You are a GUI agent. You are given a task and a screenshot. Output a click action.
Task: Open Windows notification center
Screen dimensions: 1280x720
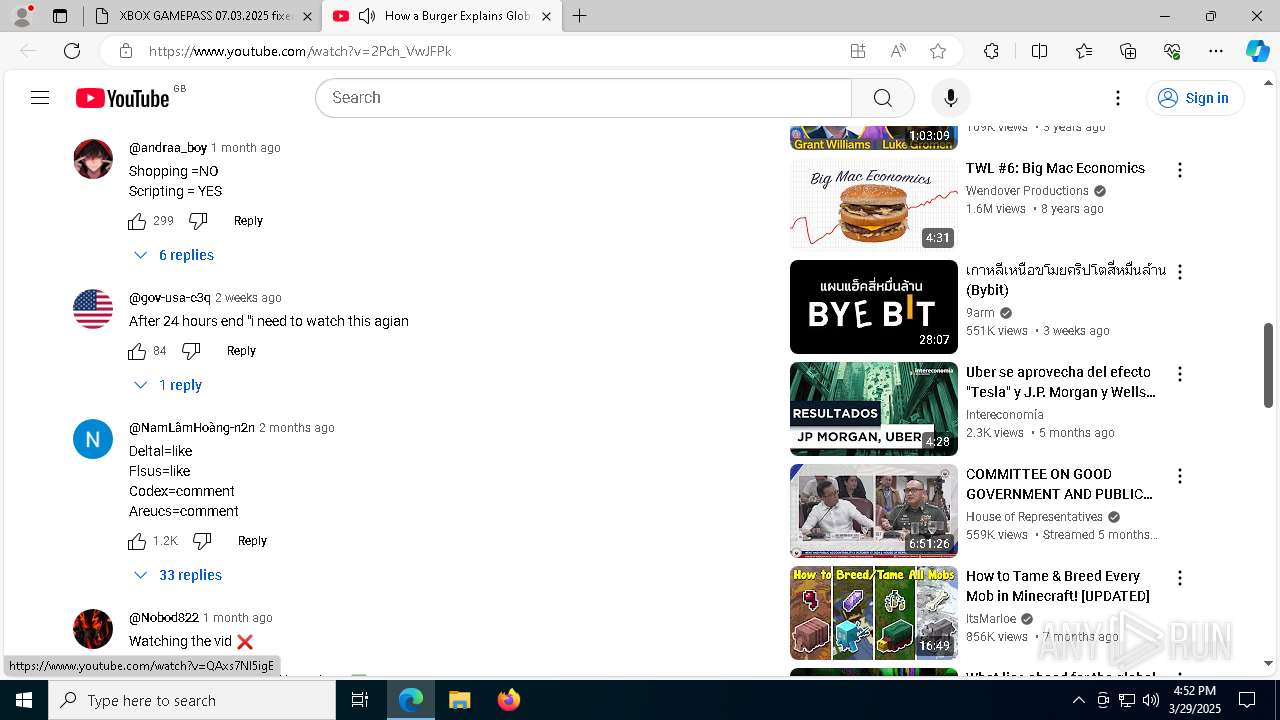click(x=1247, y=700)
